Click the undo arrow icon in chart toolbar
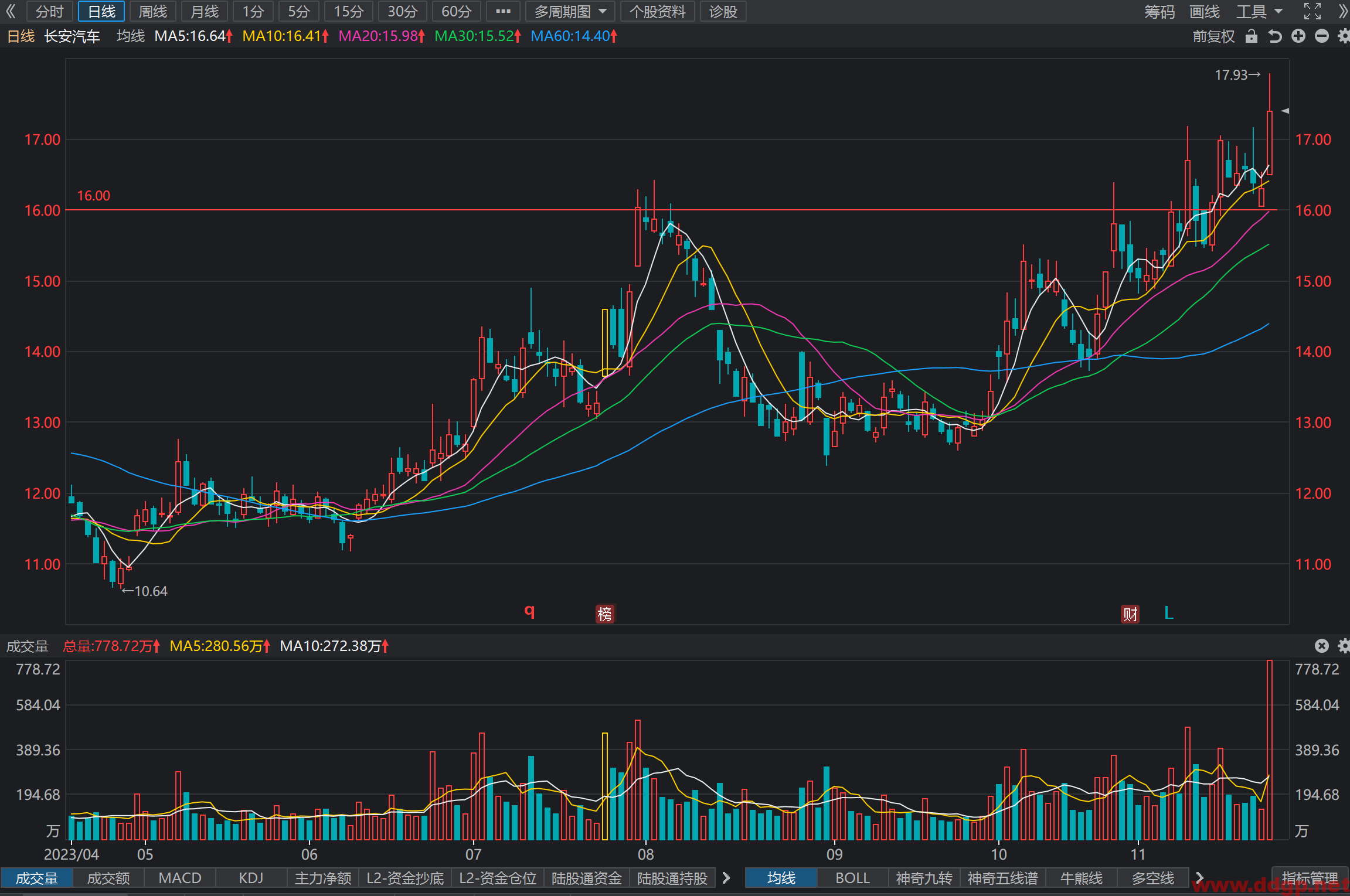 point(1275,36)
